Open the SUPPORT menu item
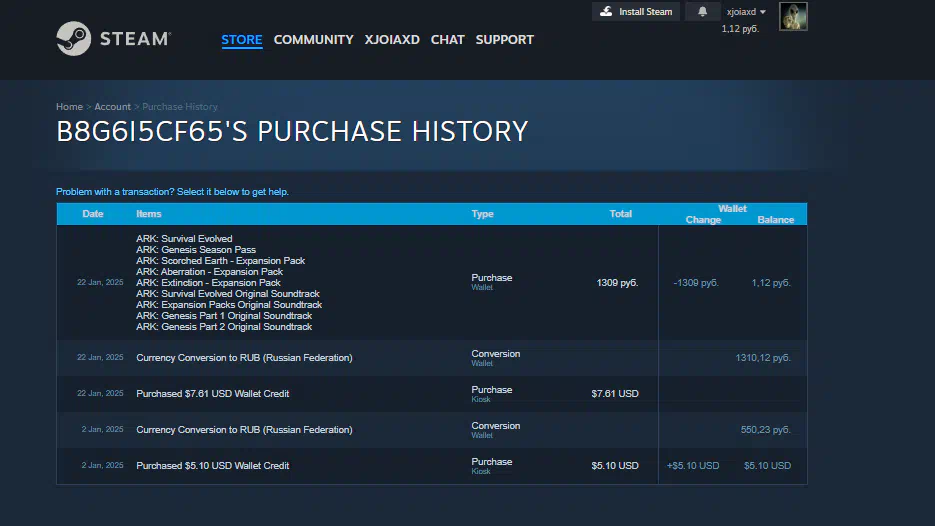935x526 pixels. 504,39
